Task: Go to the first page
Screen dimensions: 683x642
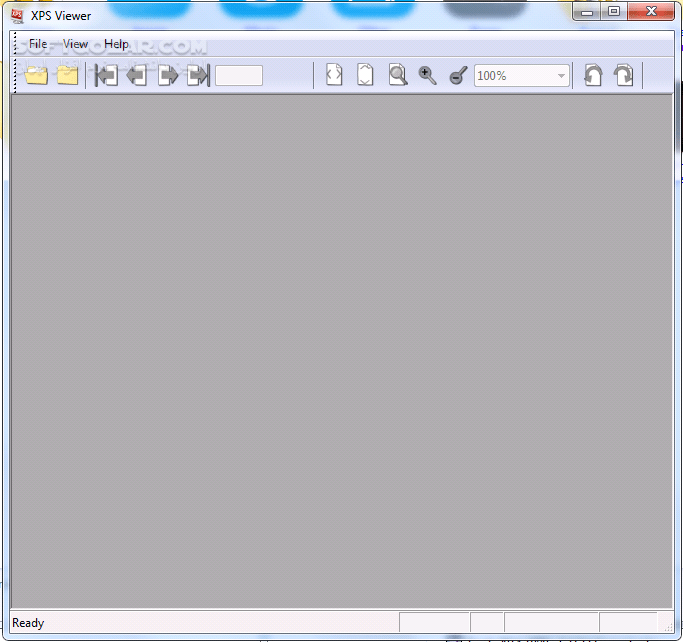Action: pos(106,76)
